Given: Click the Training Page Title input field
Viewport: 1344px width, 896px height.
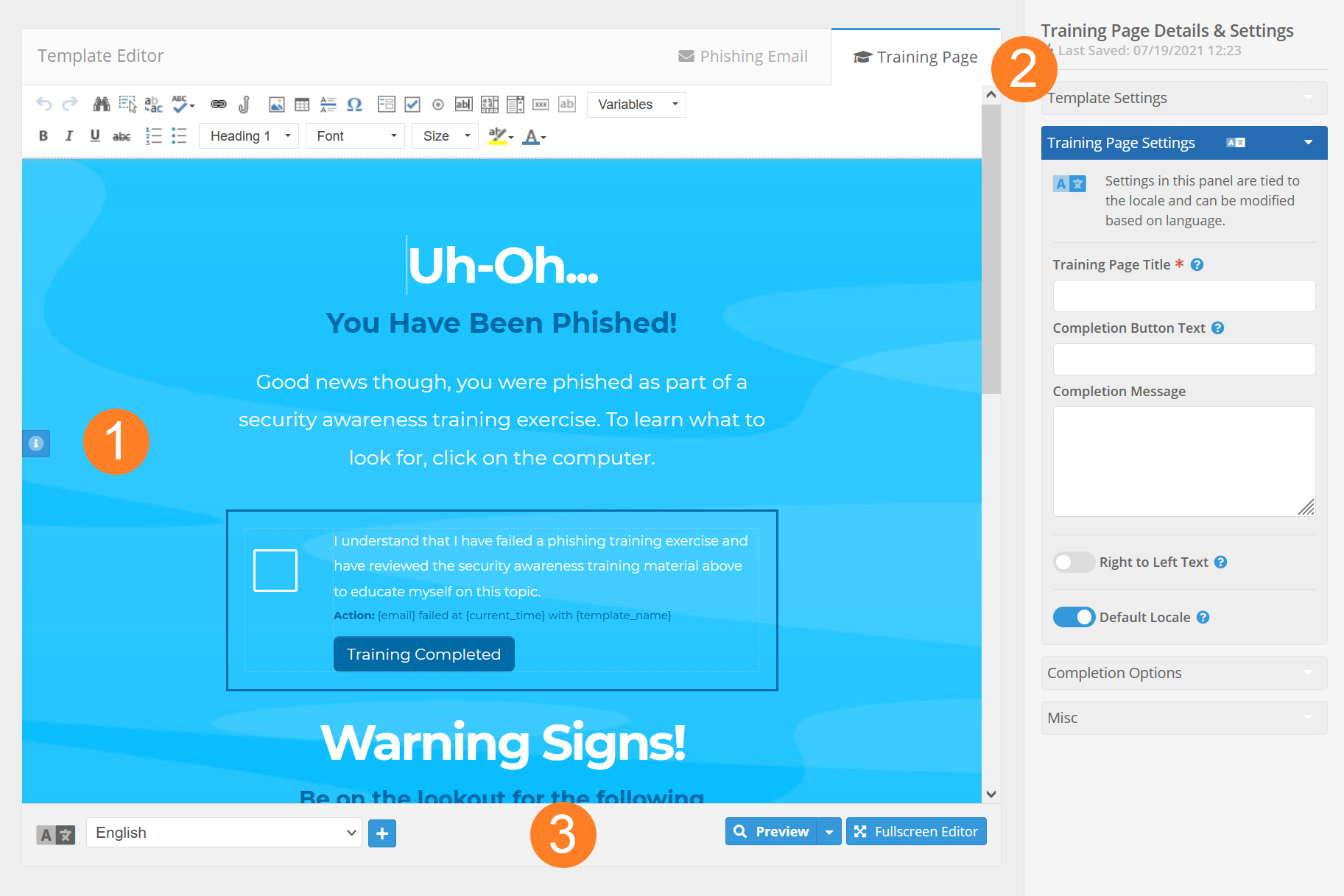Looking at the screenshot, I should click(1183, 296).
